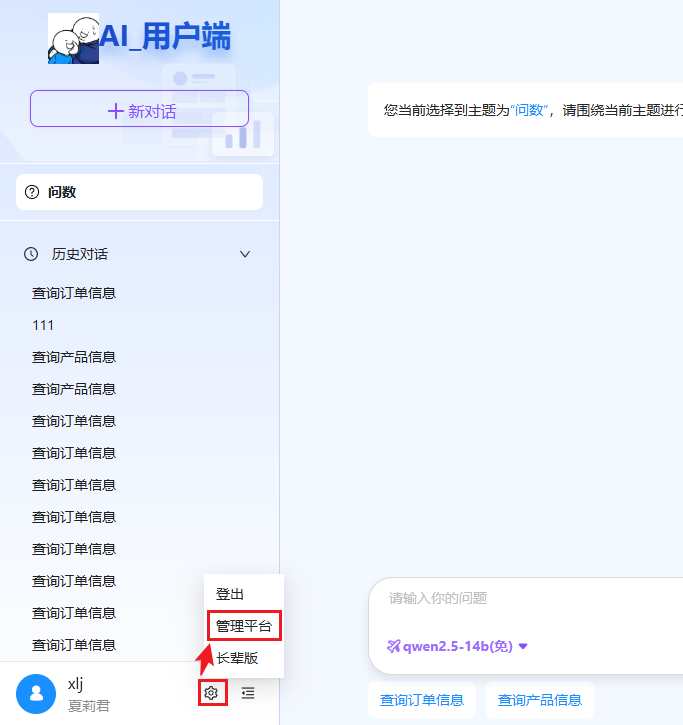This screenshot has height=725, width=683.
Task: Open the first 查询订单信息 history conversation
Action: coord(74,293)
